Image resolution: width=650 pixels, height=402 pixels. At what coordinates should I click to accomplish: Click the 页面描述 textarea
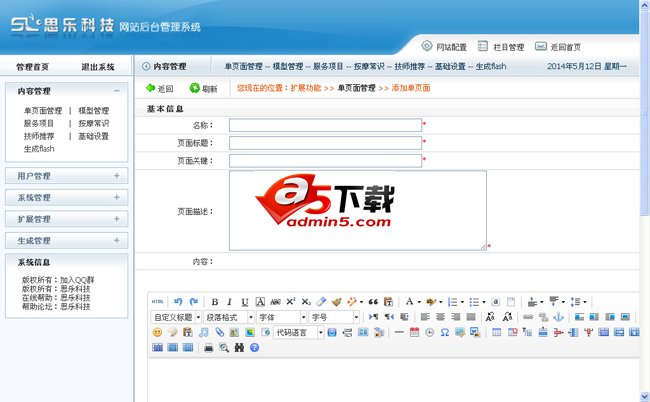(358, 211)
